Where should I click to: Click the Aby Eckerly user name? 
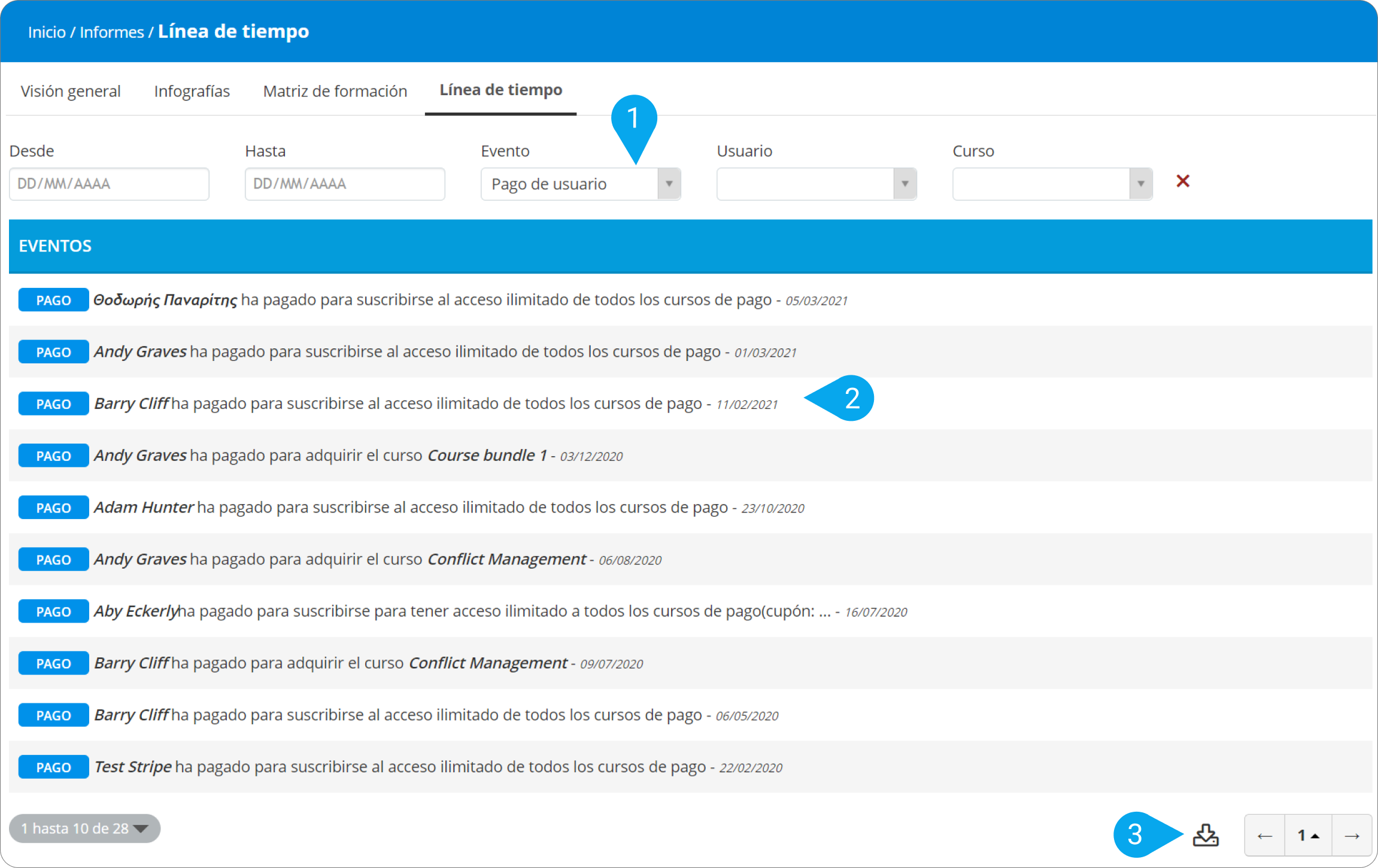136,611
